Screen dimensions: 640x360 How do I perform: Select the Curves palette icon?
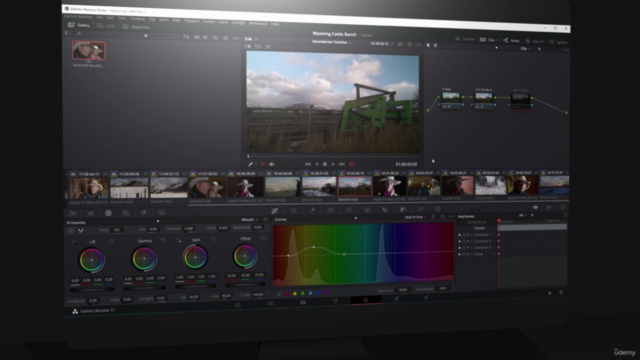point(275,211)
